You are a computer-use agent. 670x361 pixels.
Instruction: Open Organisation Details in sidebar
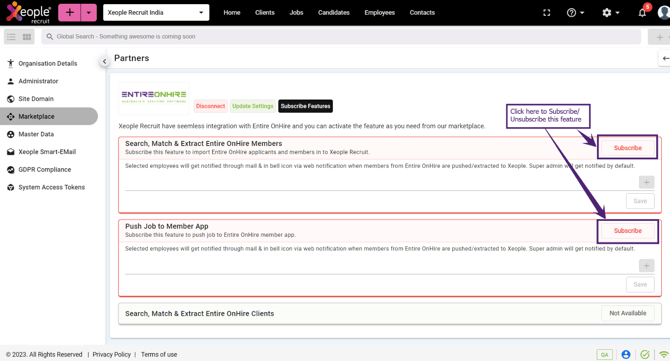48,63
